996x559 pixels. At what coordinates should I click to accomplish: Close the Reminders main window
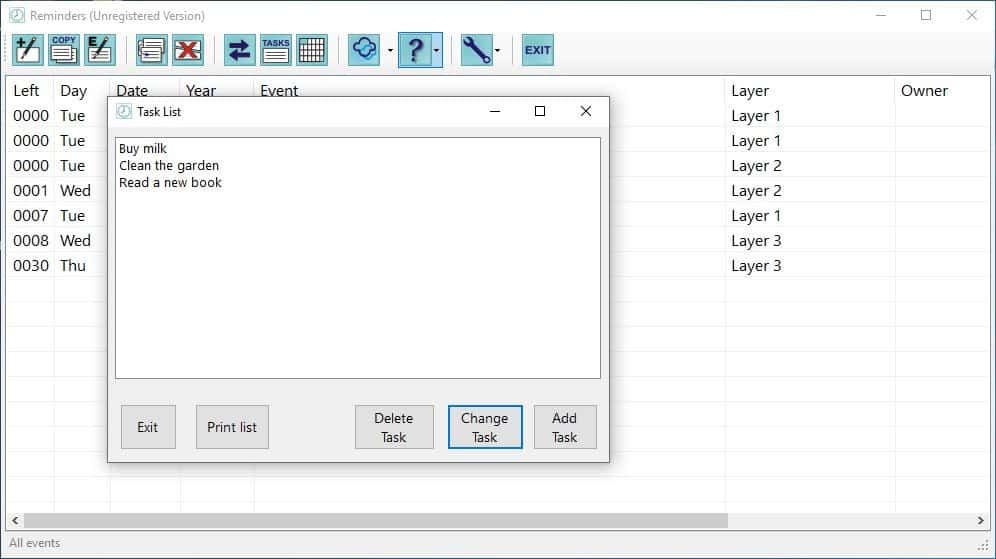tap(971, 15)
